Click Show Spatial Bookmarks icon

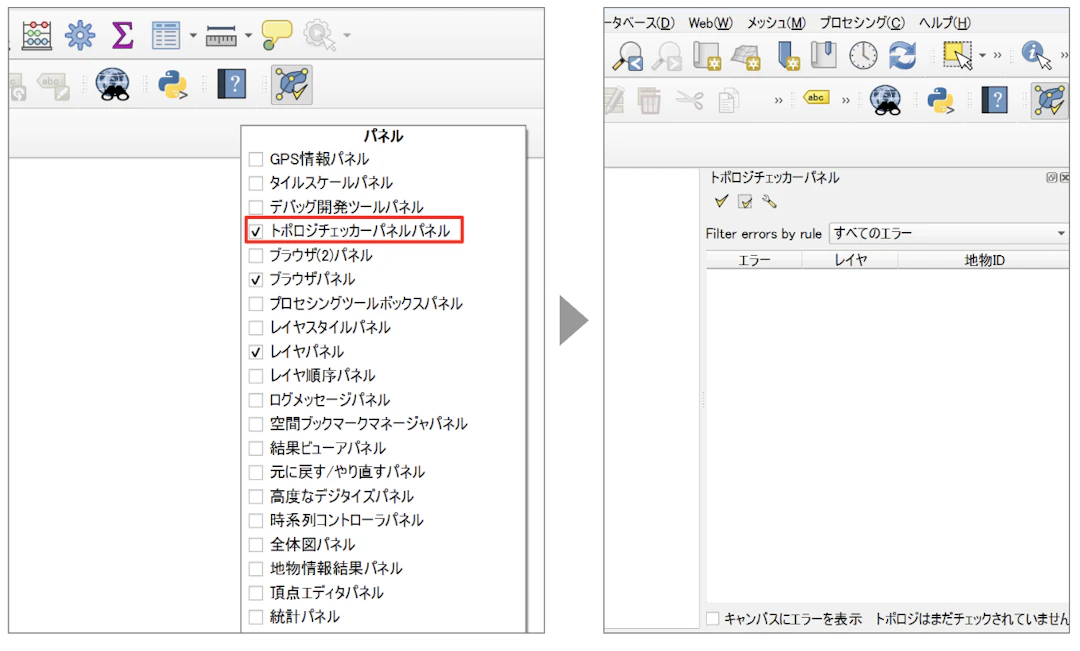click(x=824, y=55)
